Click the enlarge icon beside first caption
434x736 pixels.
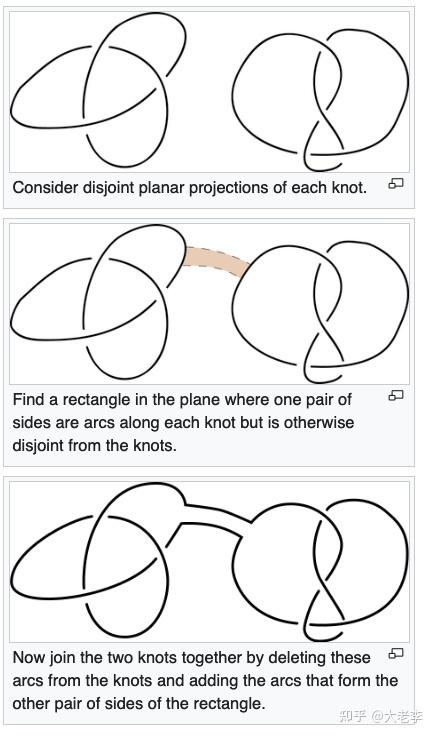tap(396, 184)
